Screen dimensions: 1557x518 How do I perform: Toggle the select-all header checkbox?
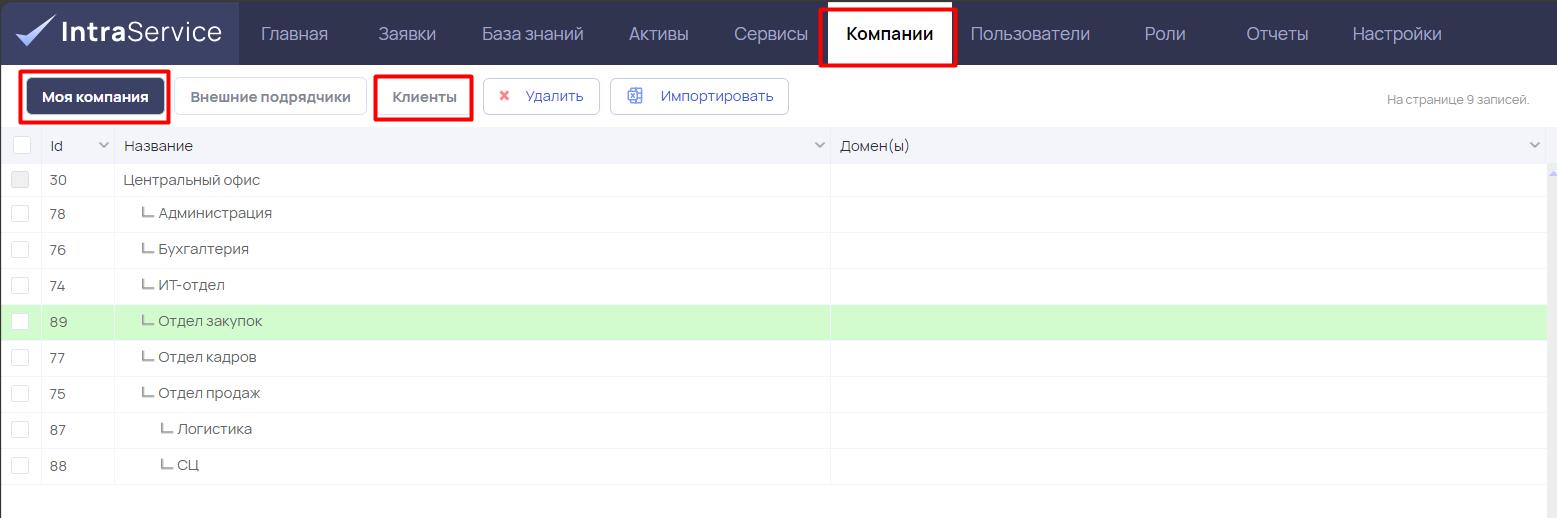[21, 145]
